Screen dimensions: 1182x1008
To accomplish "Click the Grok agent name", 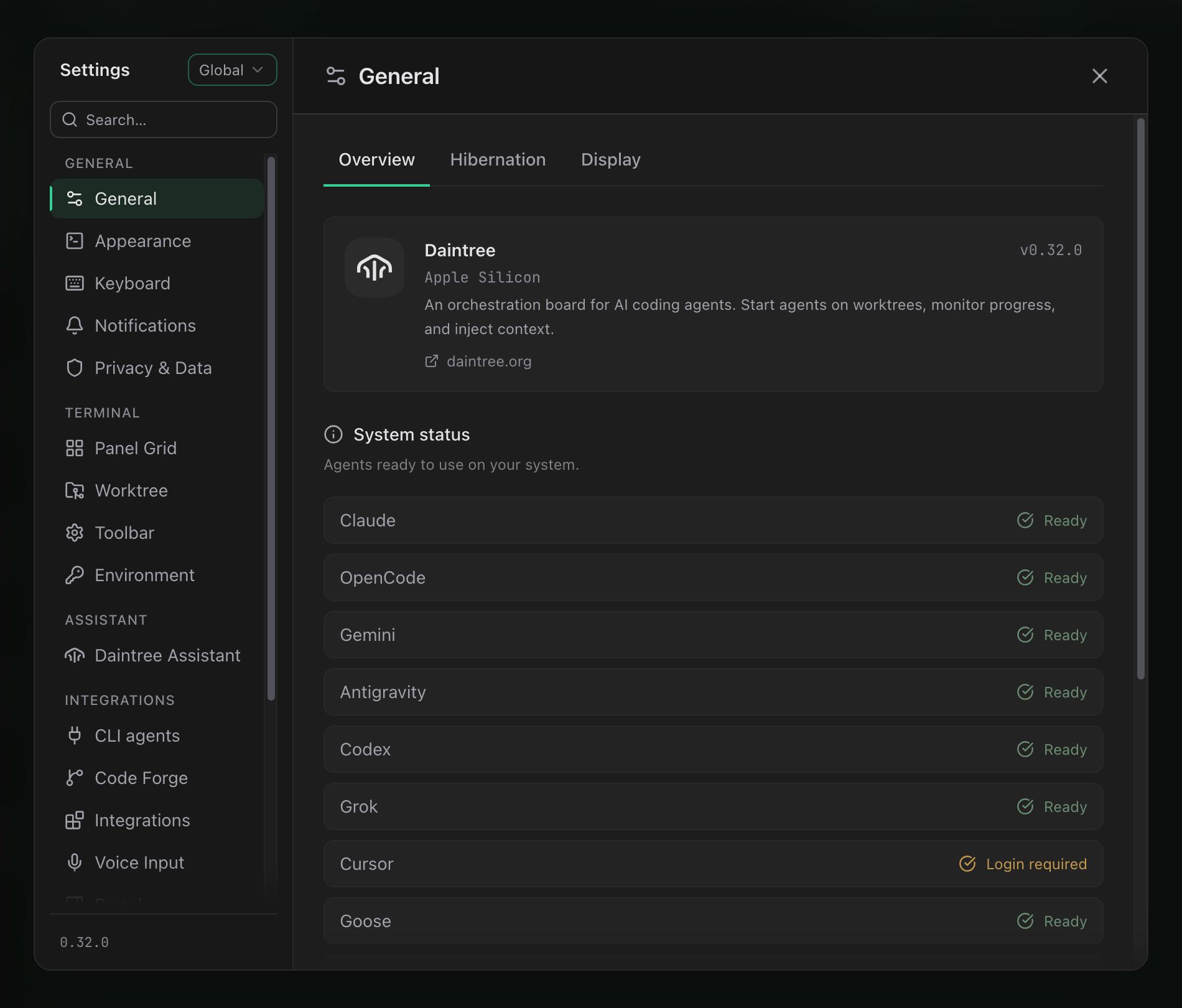I will 359,806.
